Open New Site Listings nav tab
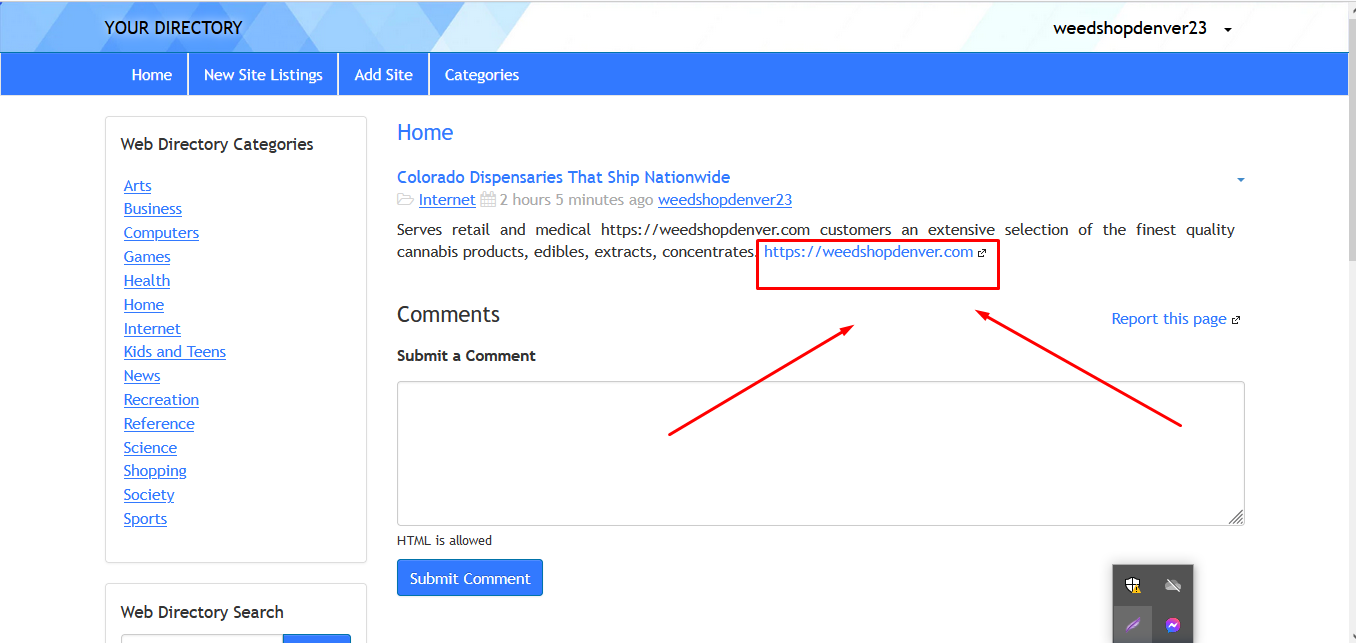The image size is (1356, 643). [263, 75]
